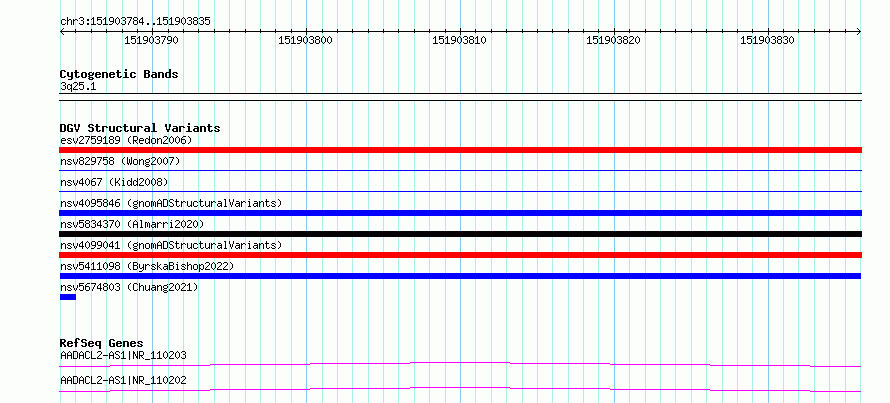
Task: Click the right arrowhead of the ruler
Action: click(859, 32)
